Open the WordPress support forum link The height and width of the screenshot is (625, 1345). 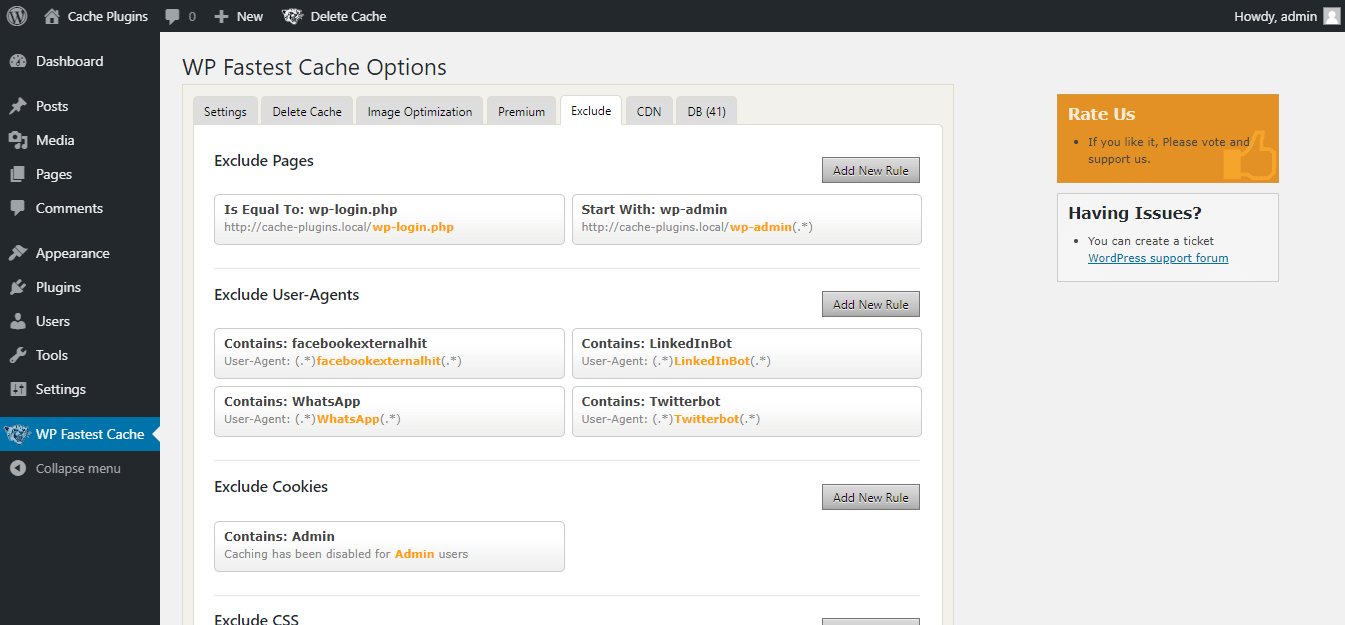click(1158, 258)
